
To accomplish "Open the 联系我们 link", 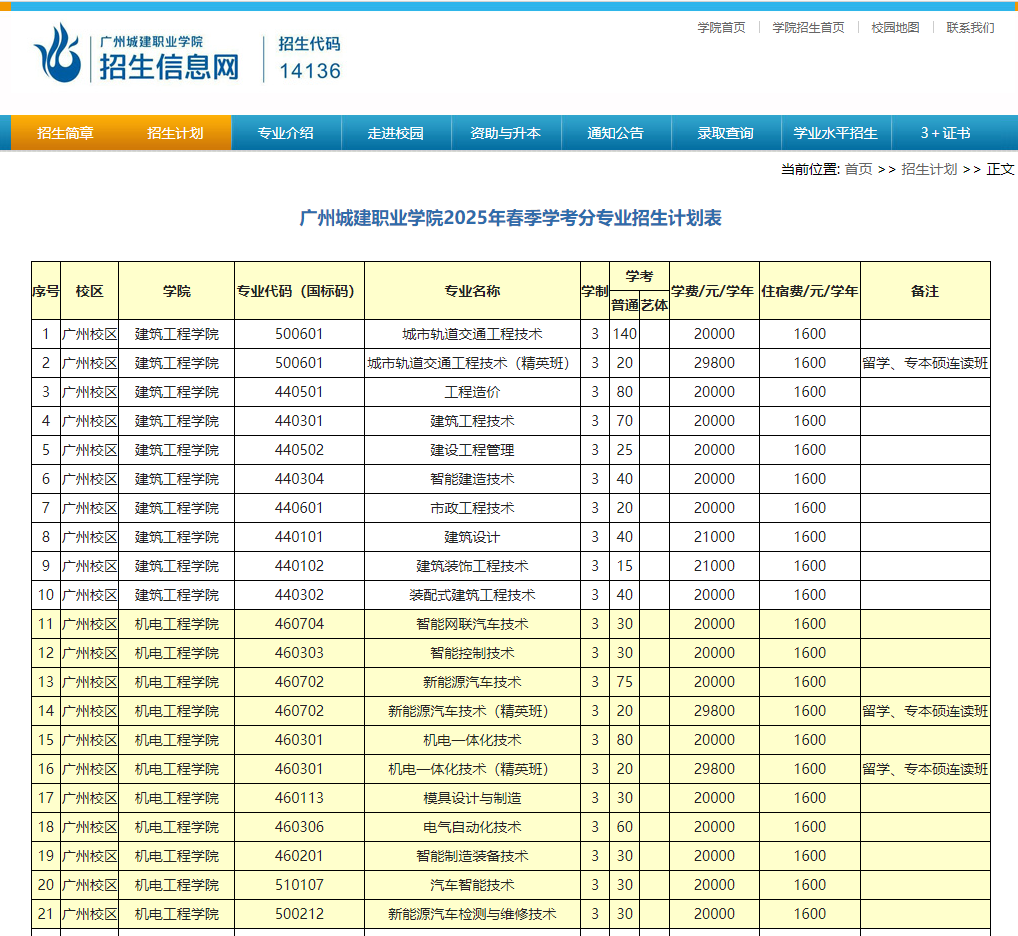I will tap(965, 27).
